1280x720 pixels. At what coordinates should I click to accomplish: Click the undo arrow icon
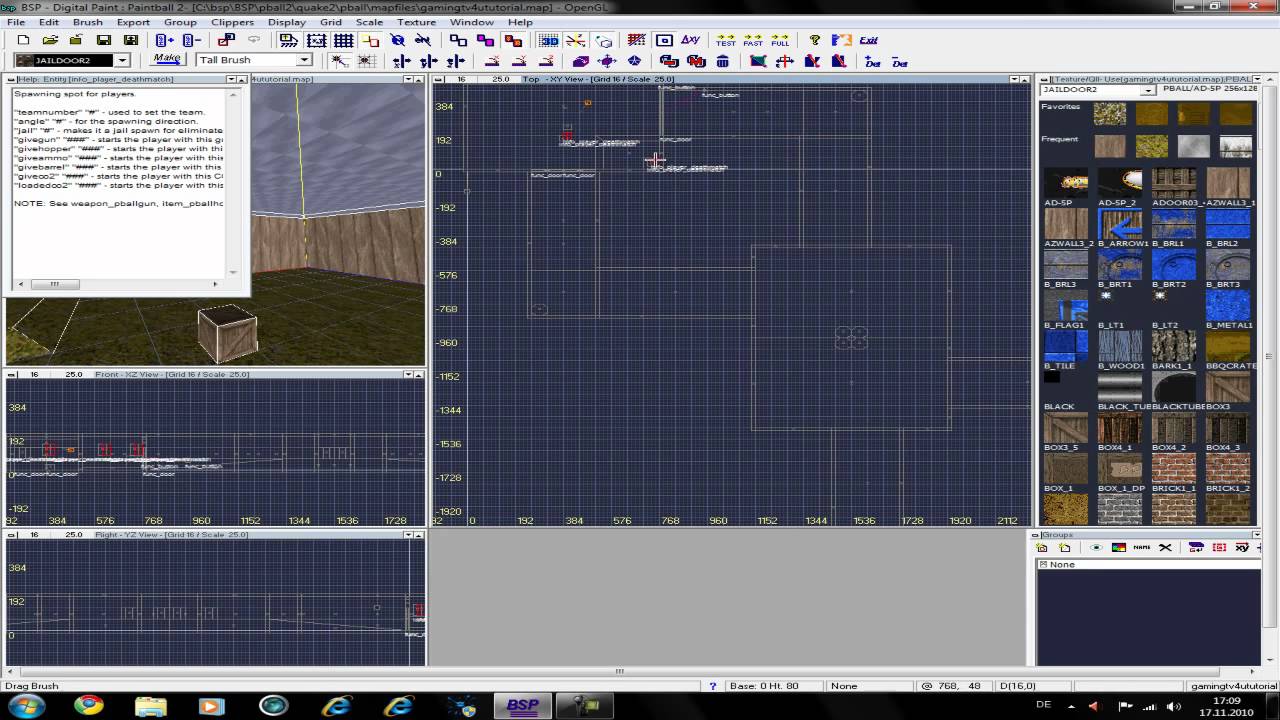tap(254, 40)
